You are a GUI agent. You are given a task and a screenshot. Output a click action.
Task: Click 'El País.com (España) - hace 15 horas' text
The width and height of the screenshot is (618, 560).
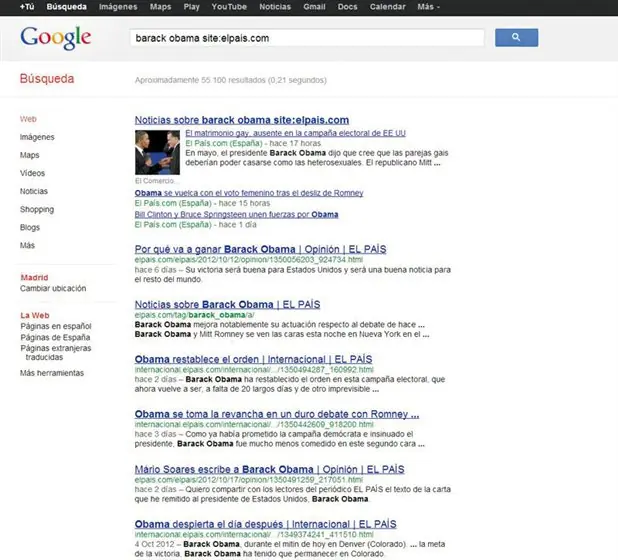click(x=202, y=203)
